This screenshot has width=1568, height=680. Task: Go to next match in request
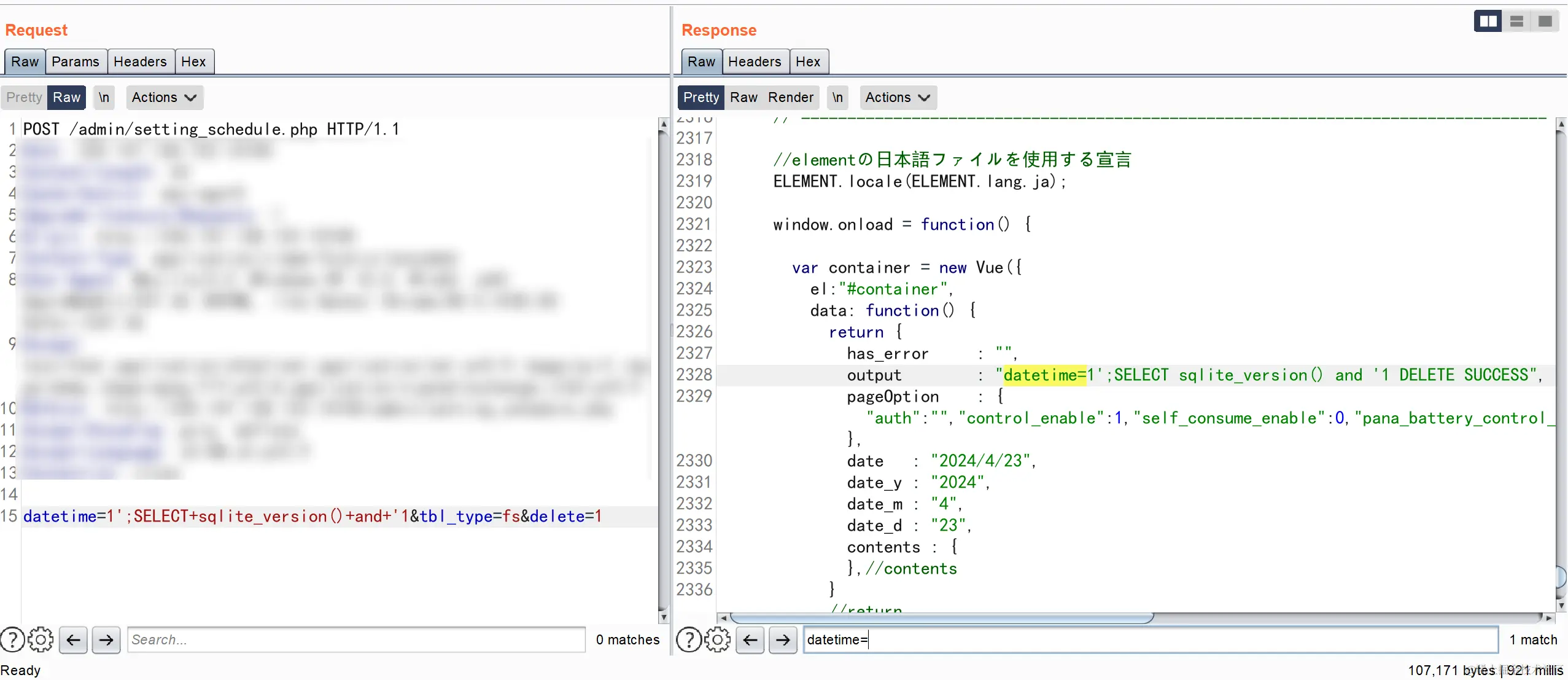point(106,639)
